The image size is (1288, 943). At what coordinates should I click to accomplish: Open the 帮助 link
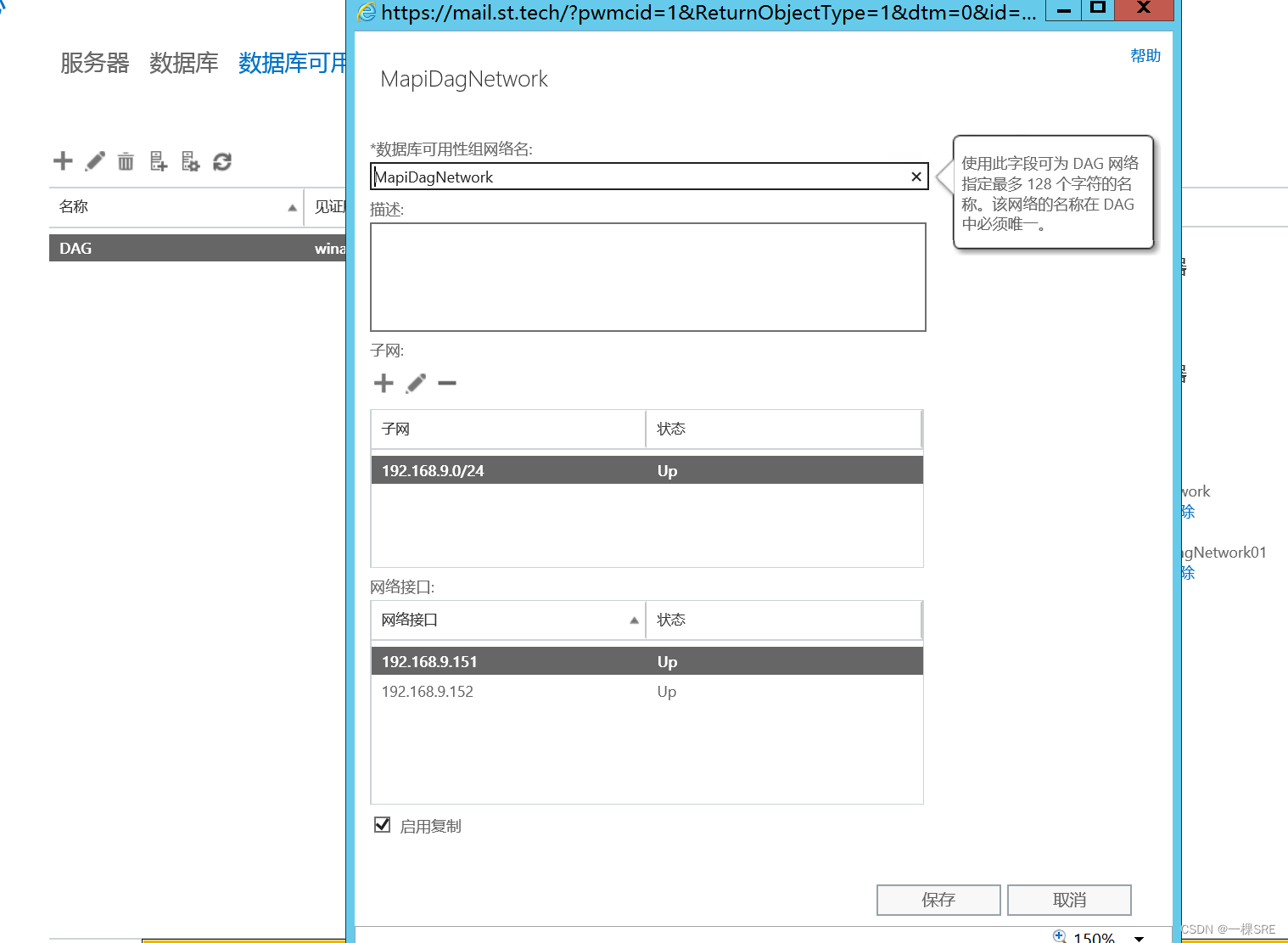tap(1145, 55)
